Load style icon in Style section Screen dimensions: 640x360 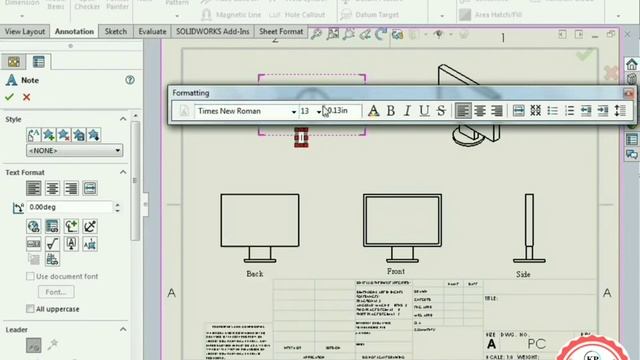pyautogui.click(x=94, y=135)
